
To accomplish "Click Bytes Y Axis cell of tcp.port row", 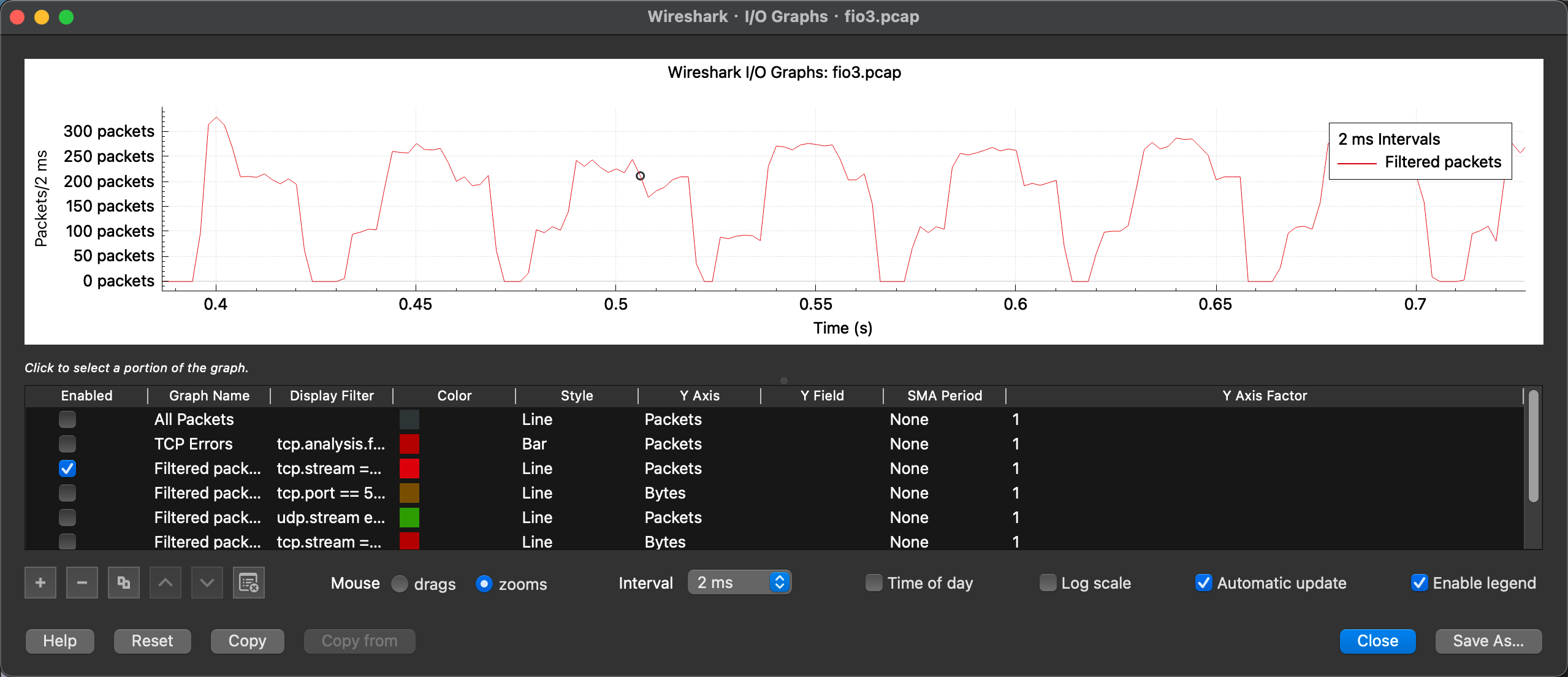I will 665,493.
